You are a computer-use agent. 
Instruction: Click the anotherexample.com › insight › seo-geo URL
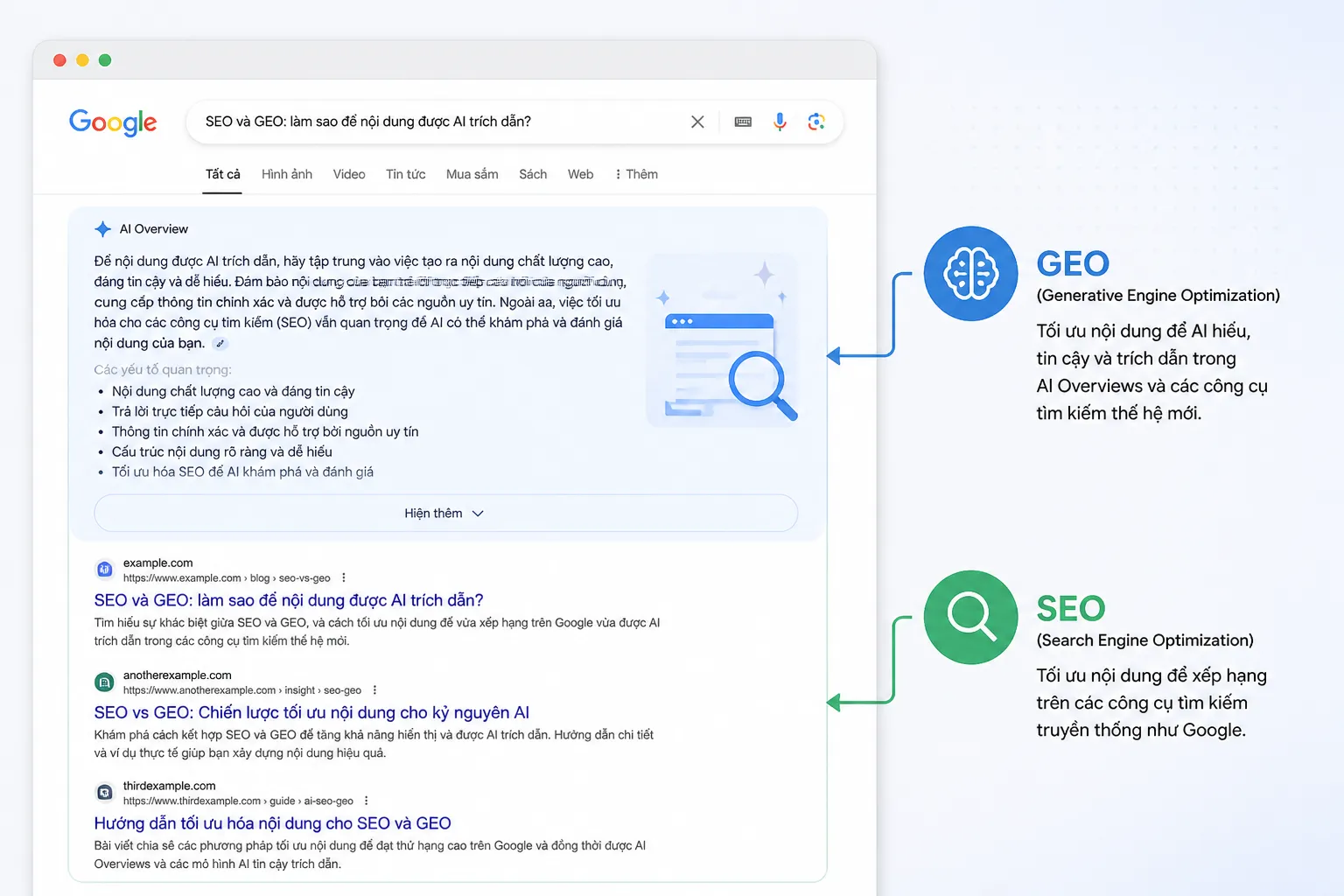[x=242, y=690]
